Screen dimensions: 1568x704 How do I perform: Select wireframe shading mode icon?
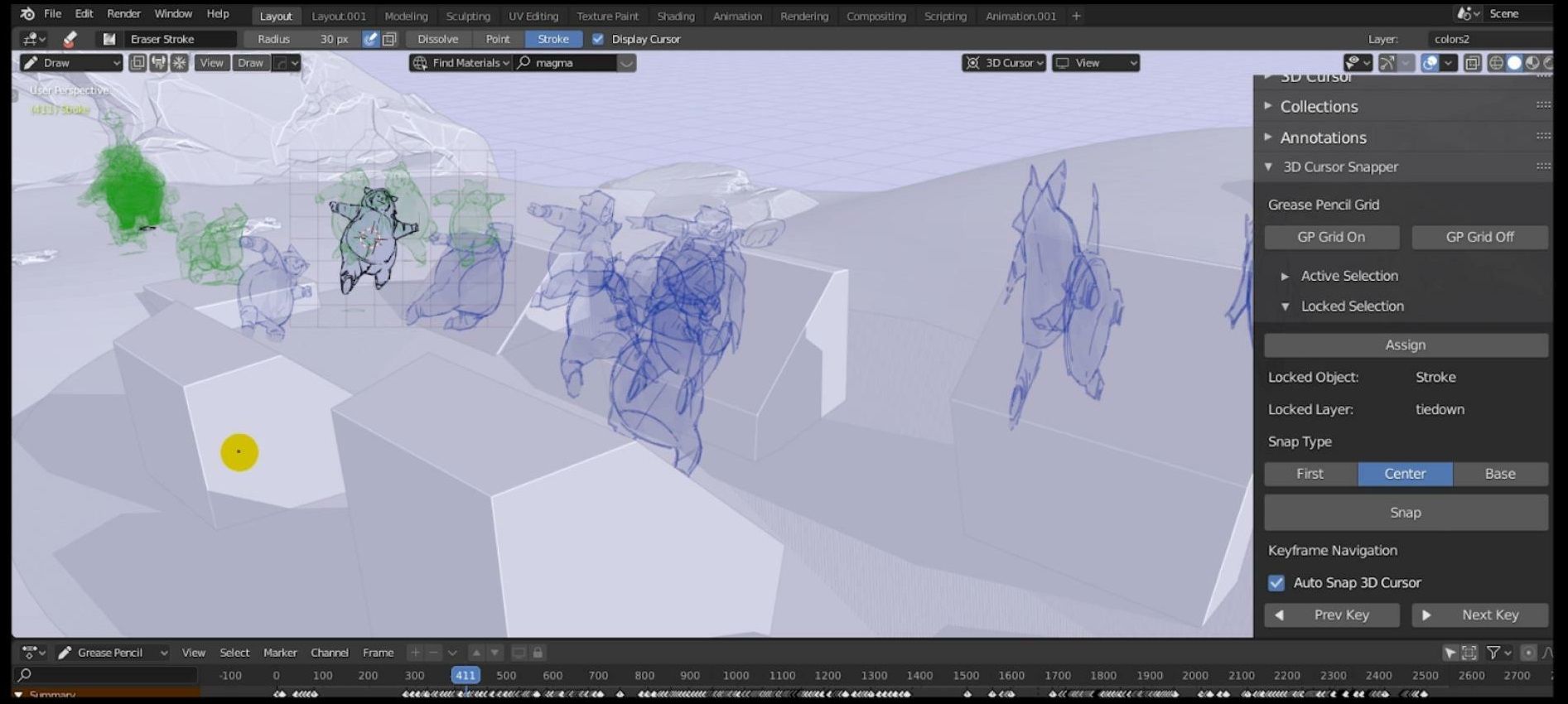(1496, 63)
